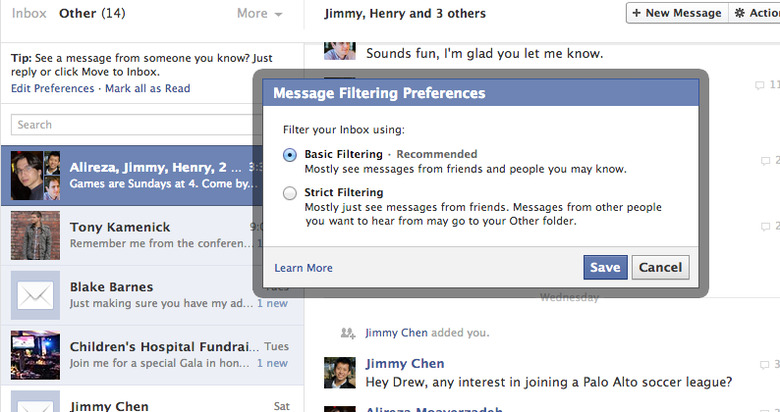Click the avatar beside 'Sounds fun' message
This screenshot has width=780, height=412.
coord(340,51)
